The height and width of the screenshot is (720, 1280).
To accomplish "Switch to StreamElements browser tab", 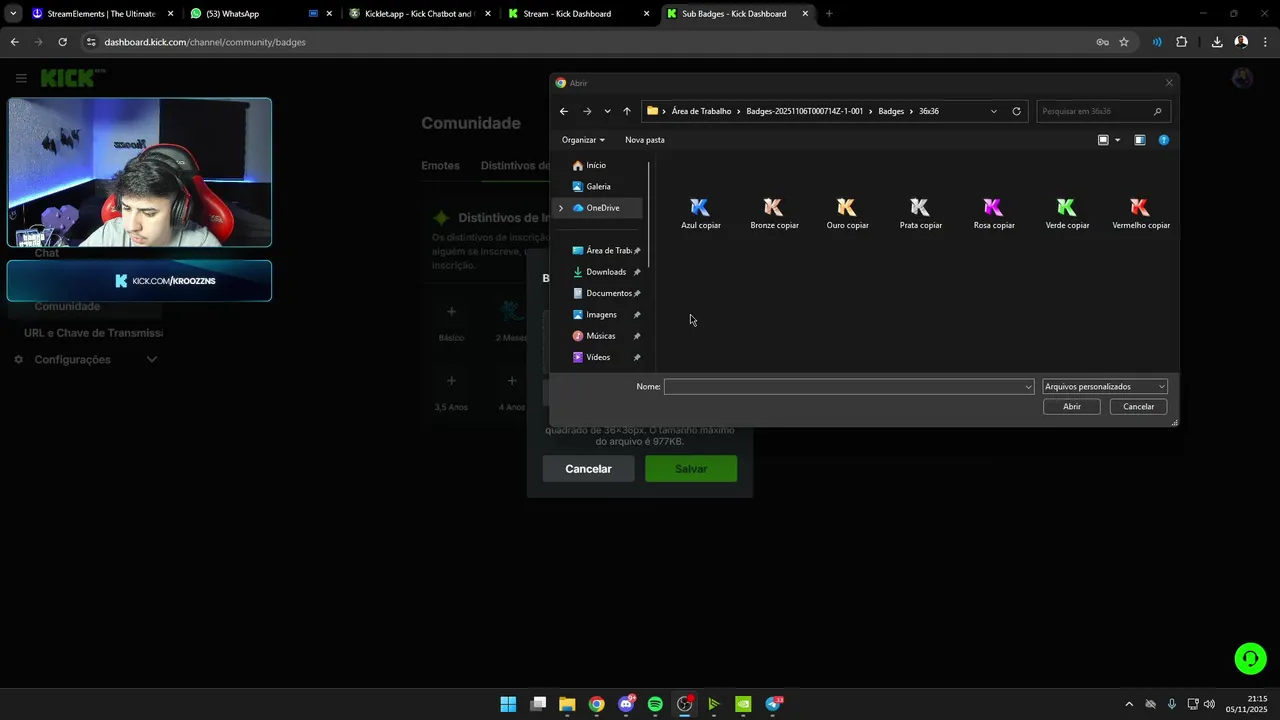I will click(100, 14).
